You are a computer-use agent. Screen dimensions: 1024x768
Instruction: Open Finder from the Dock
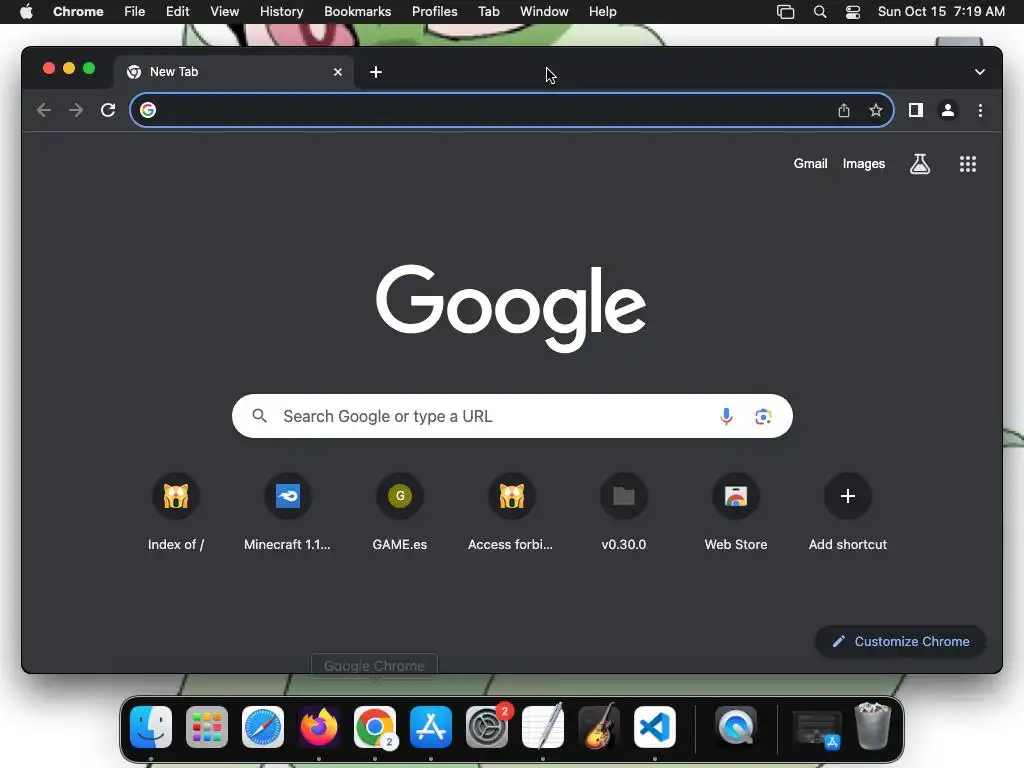pos(151,727)
